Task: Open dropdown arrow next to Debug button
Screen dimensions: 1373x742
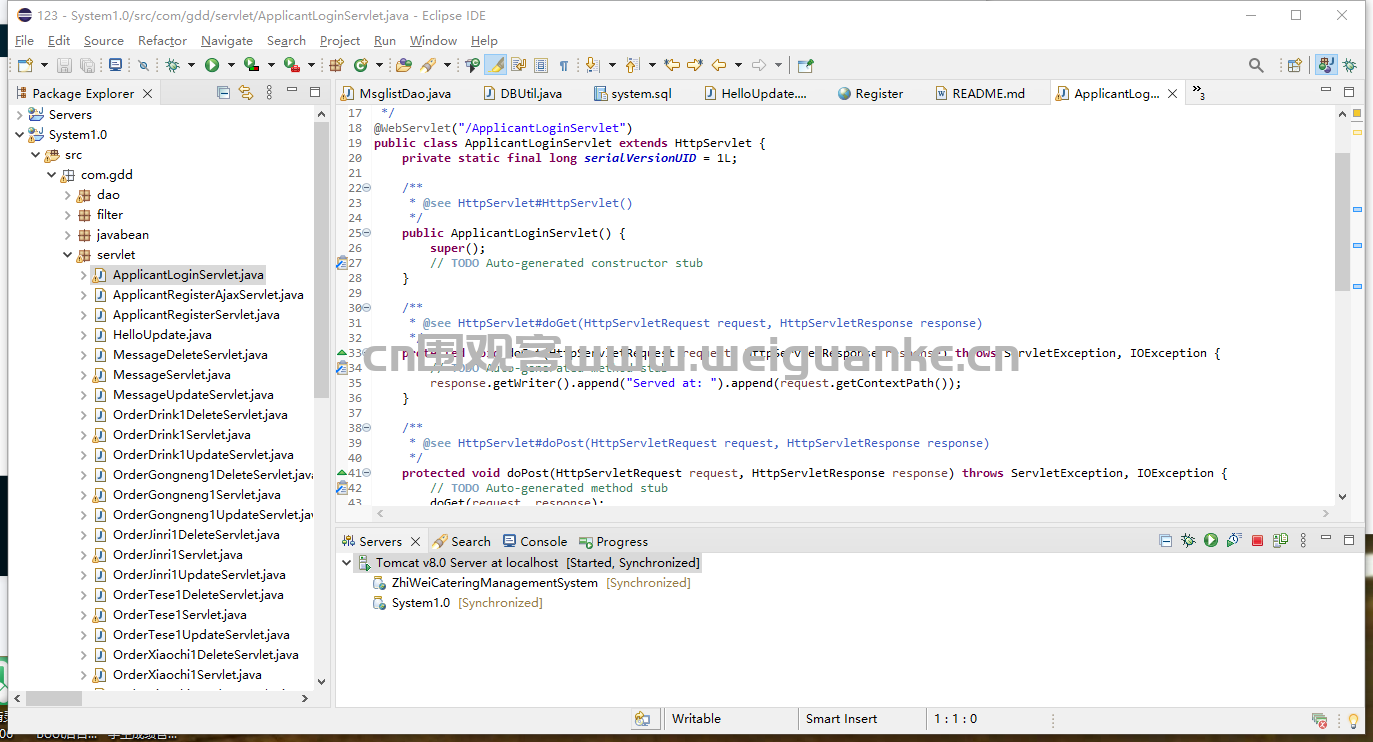Action: point(190,65)
